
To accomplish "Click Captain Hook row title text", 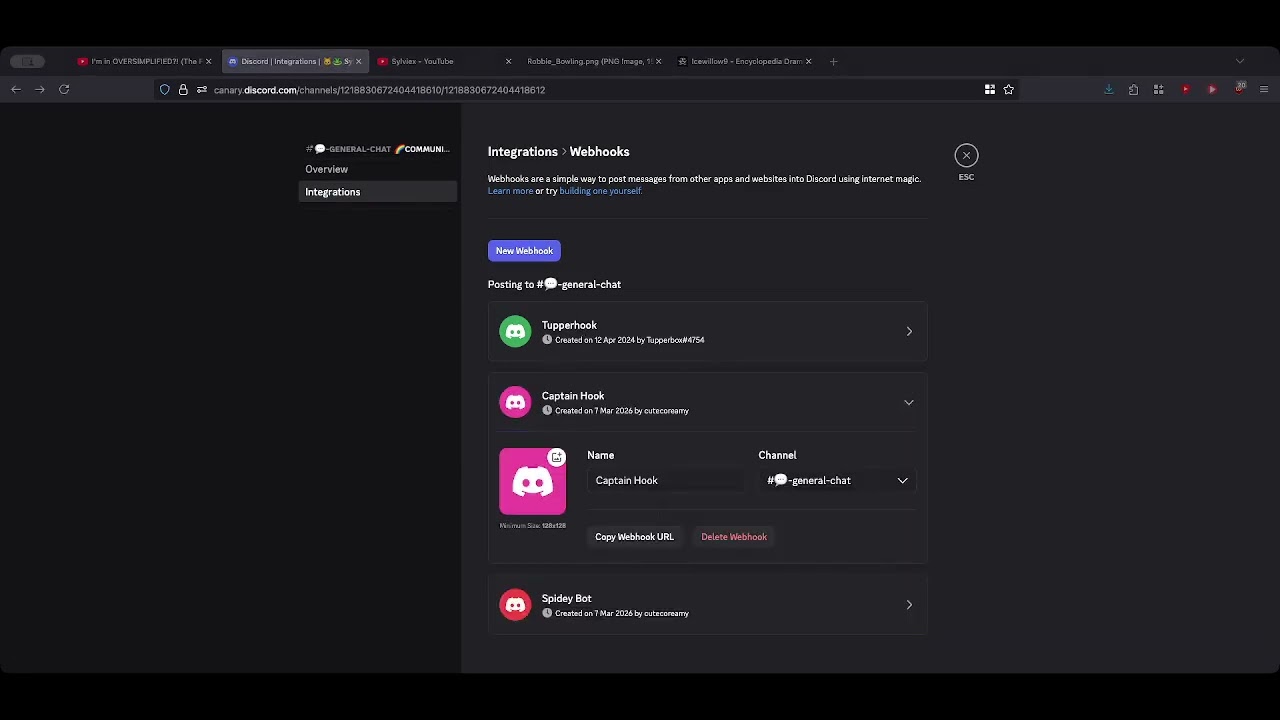I will click(x=573, y=396).
